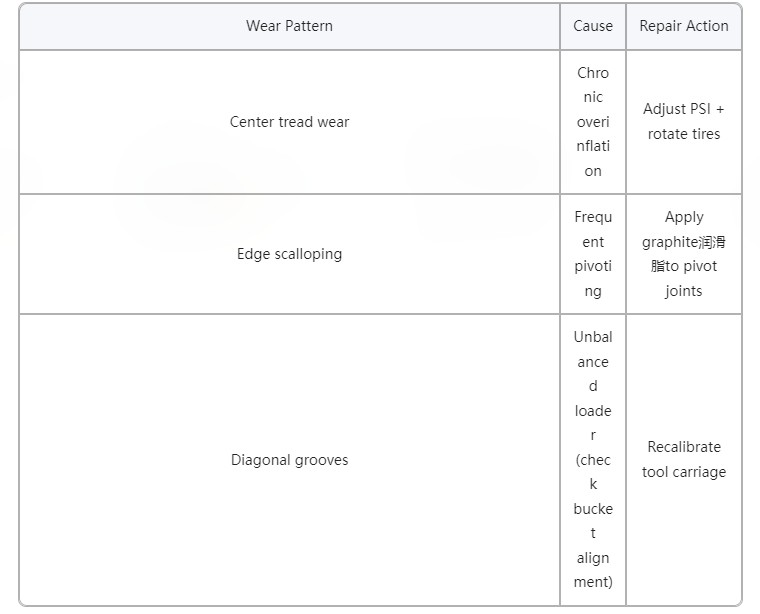Click the word Recalibrate

(684, 447)
